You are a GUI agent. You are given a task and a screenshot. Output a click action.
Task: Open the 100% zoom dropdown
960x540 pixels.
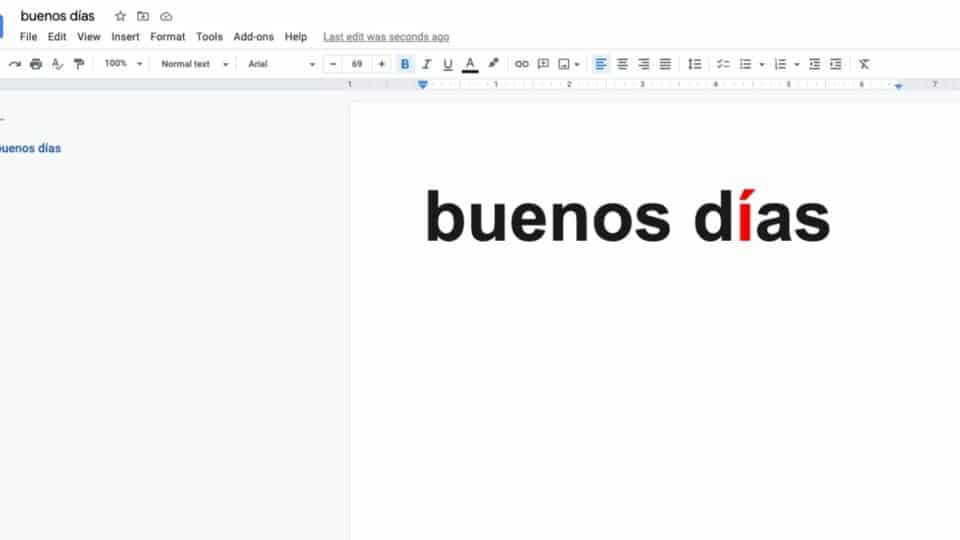[x=124, y=64]
